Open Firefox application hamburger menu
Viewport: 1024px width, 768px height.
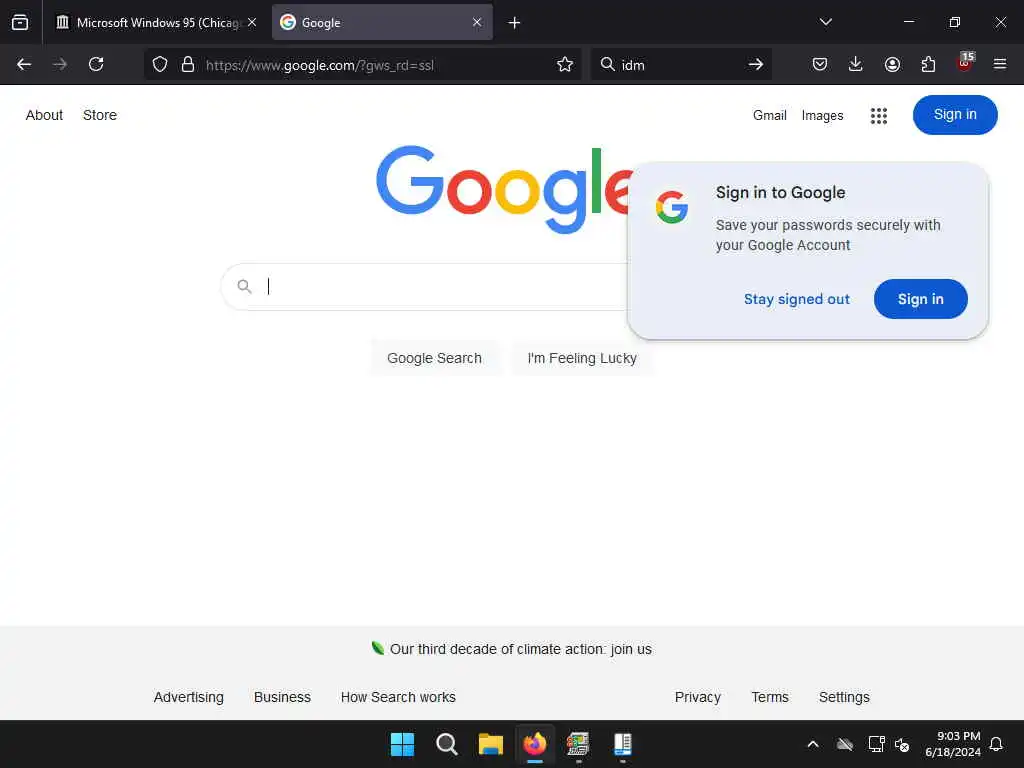point(1000,64)
